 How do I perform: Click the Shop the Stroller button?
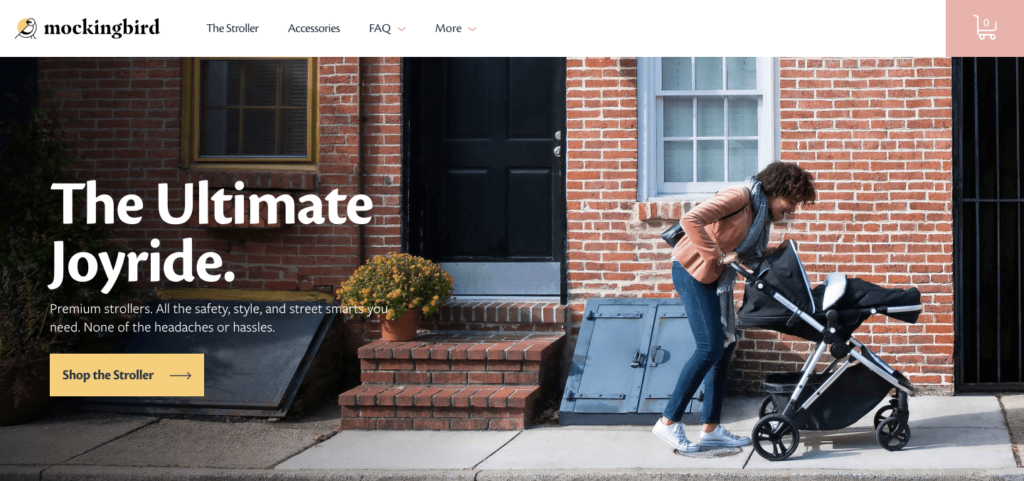pyautogui.click(x=127, y=375)
